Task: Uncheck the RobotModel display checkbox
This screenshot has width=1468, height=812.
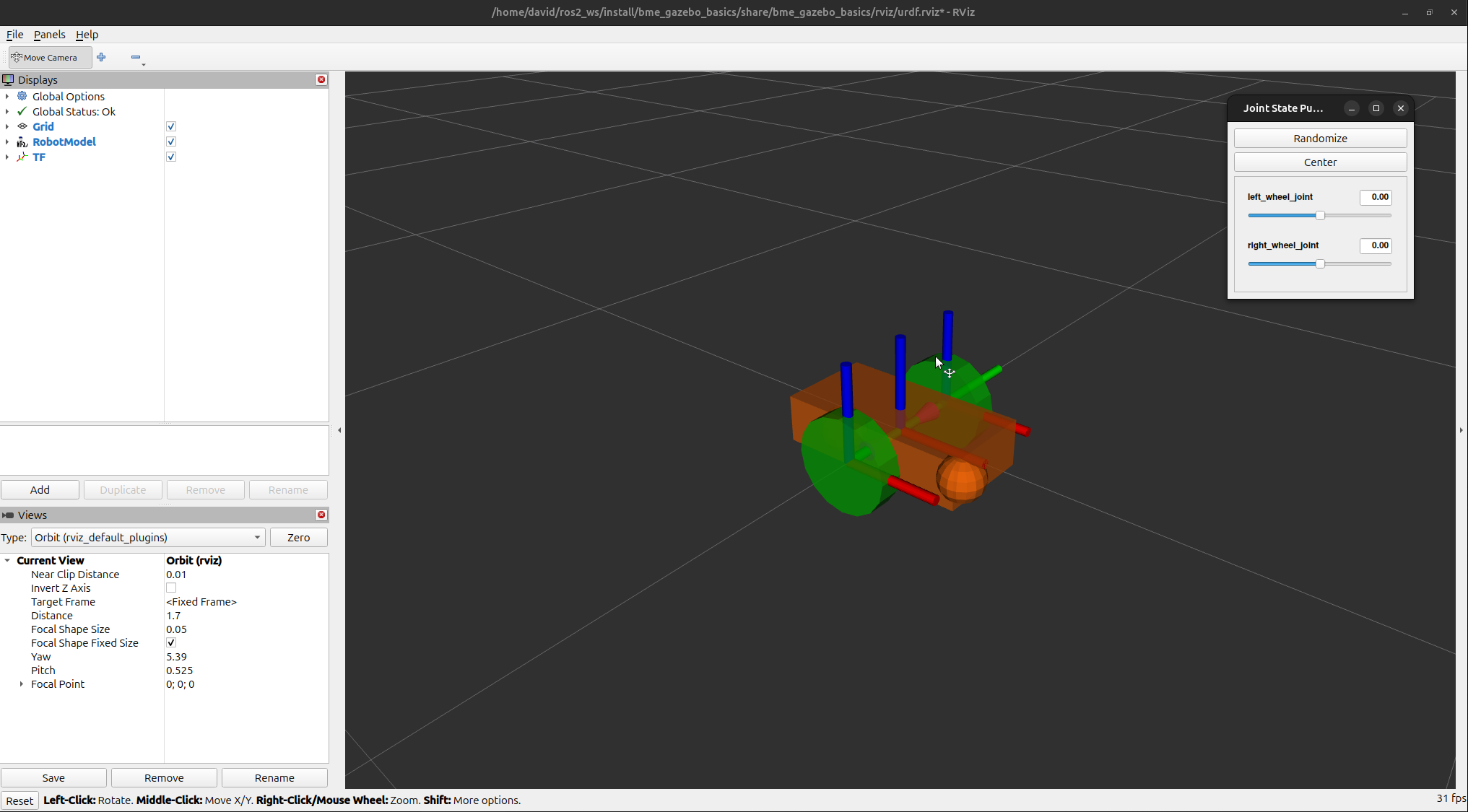Action: 171,141
